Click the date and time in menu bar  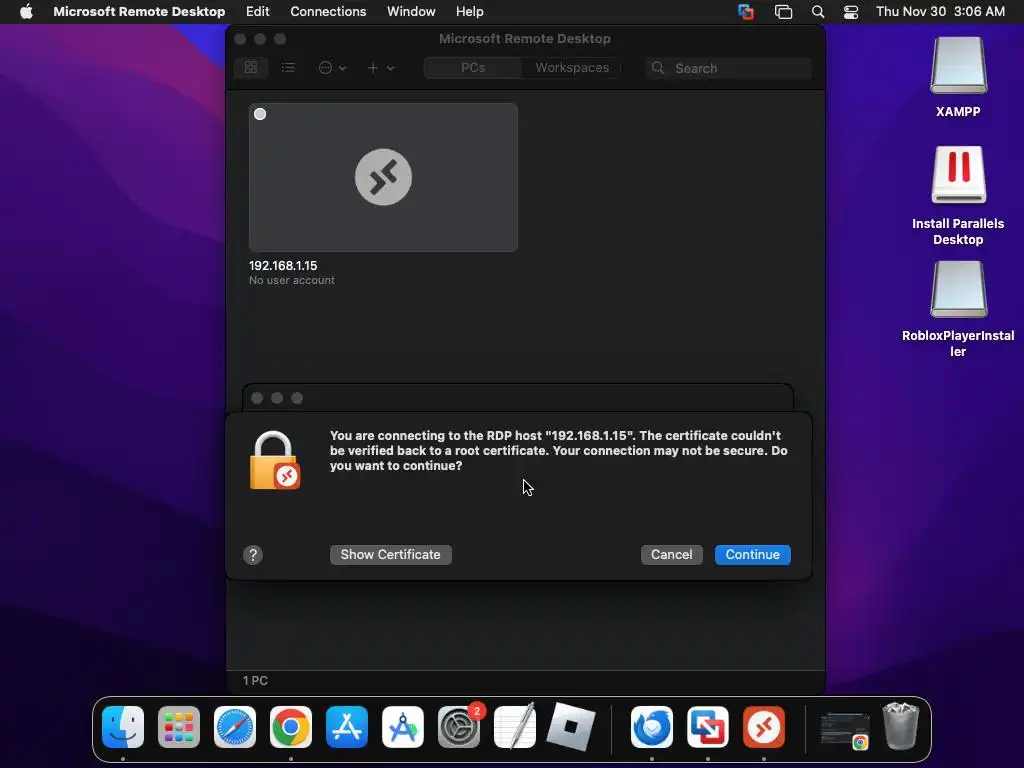[x=940, y=12]
